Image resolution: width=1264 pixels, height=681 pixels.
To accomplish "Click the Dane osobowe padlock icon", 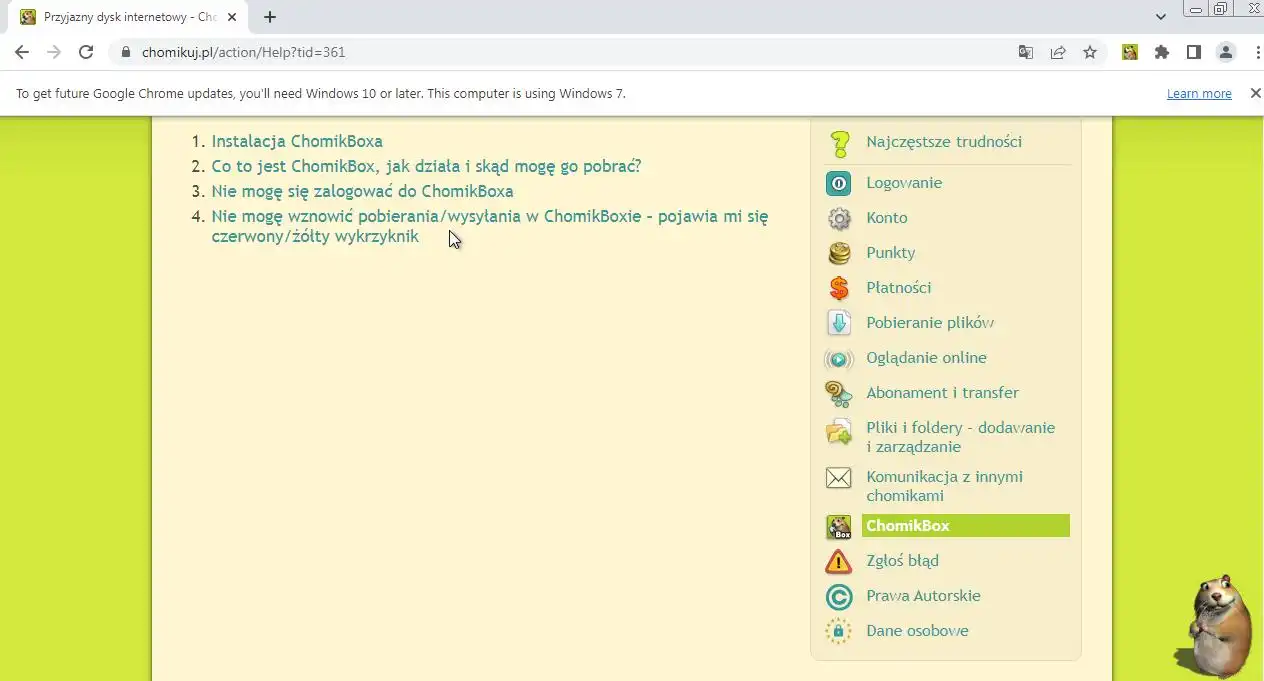I will (838, 631).
